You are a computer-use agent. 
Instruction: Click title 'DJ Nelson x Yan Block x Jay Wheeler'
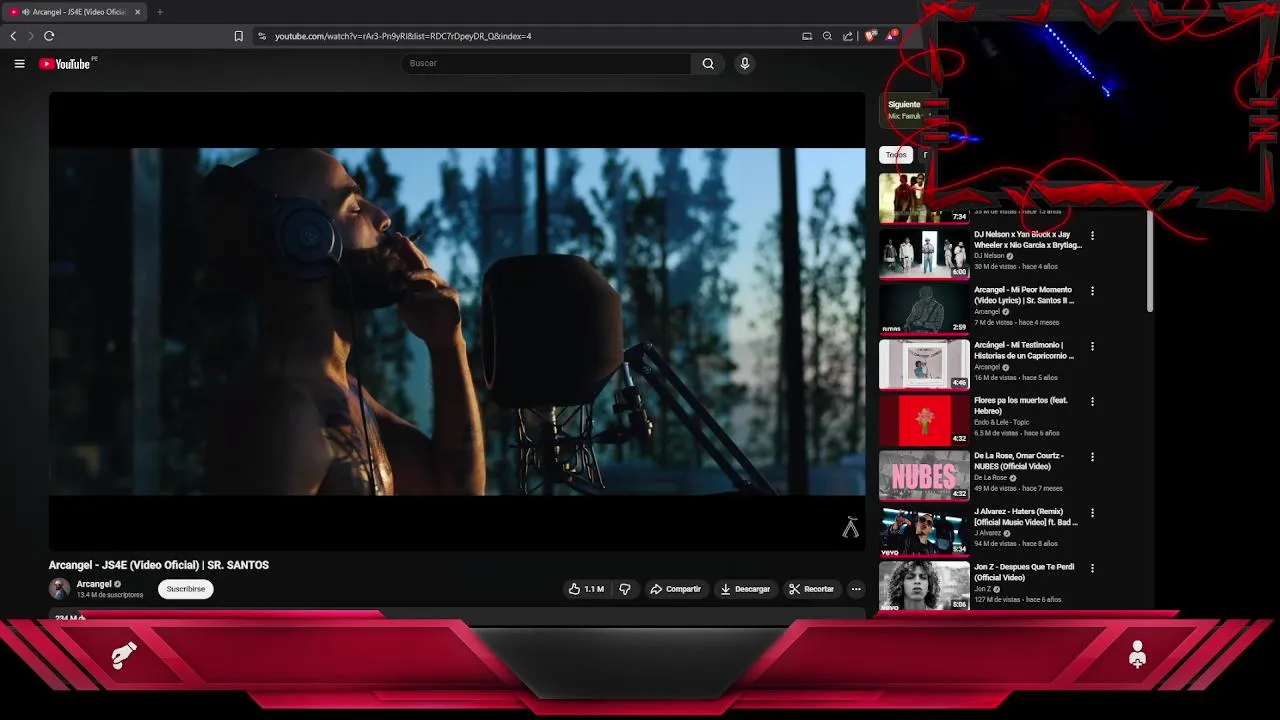(1028, 240)
